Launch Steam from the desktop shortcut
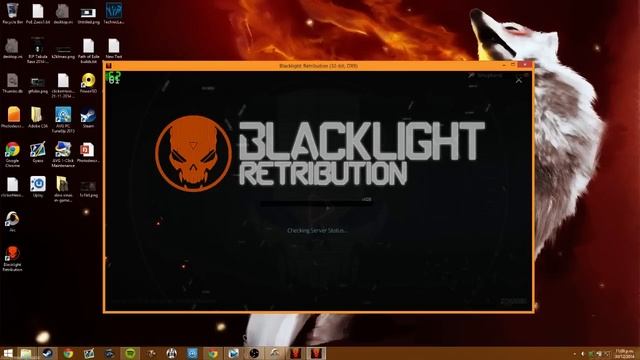640x360 pixels. [88, 118]
